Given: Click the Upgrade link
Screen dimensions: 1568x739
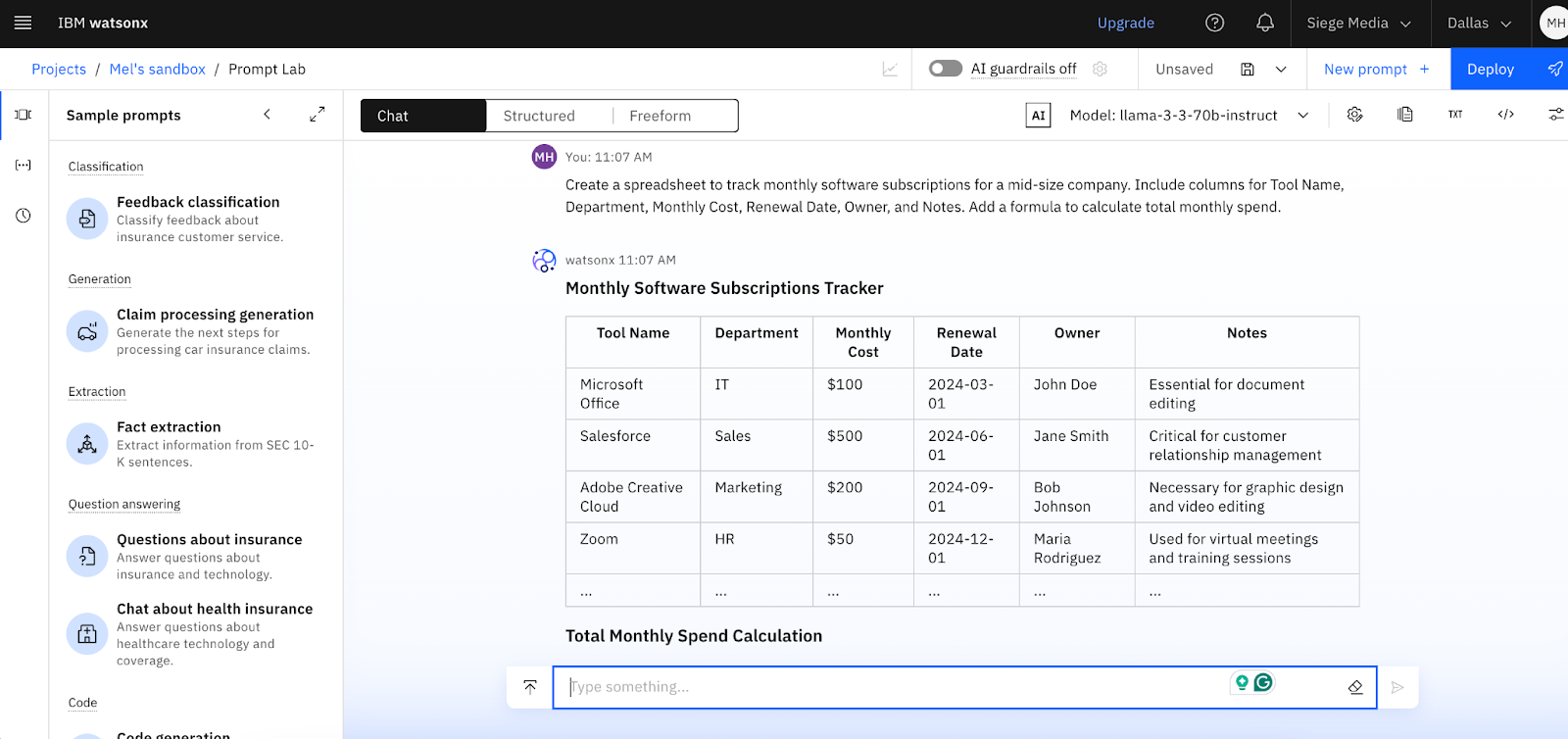Looking at the screenshot, I should tap(1125, 23).
